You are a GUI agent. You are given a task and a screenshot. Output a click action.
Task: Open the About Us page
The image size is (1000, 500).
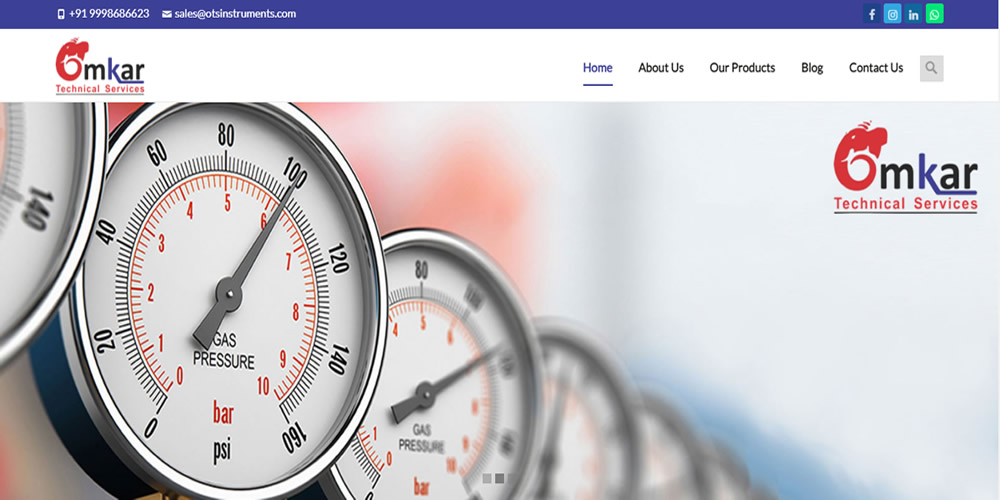point(661,68)
